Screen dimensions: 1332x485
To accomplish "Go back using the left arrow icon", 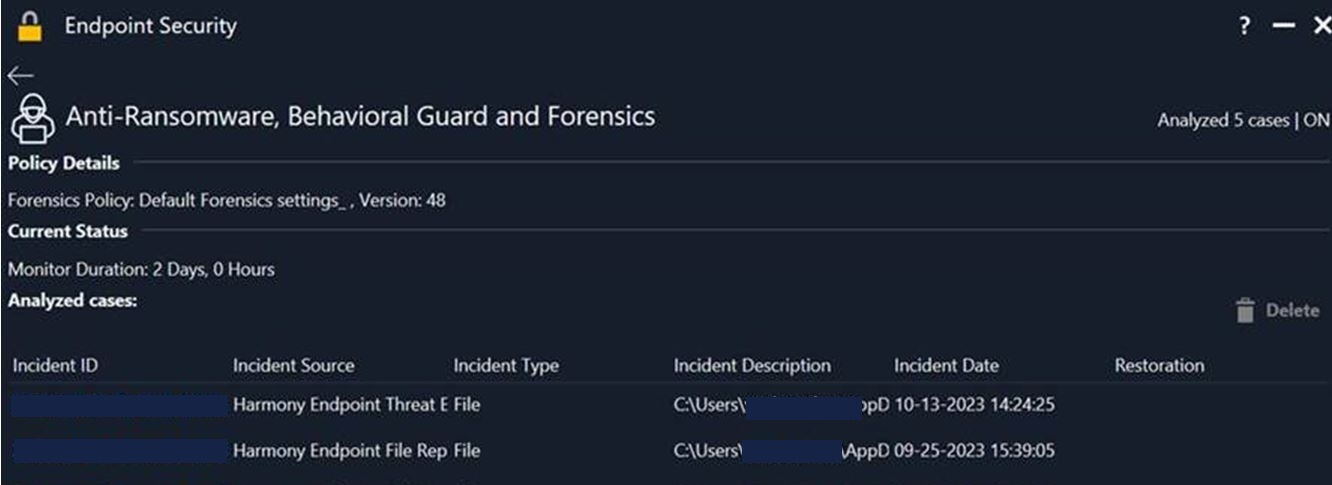I will click(20, 76).
